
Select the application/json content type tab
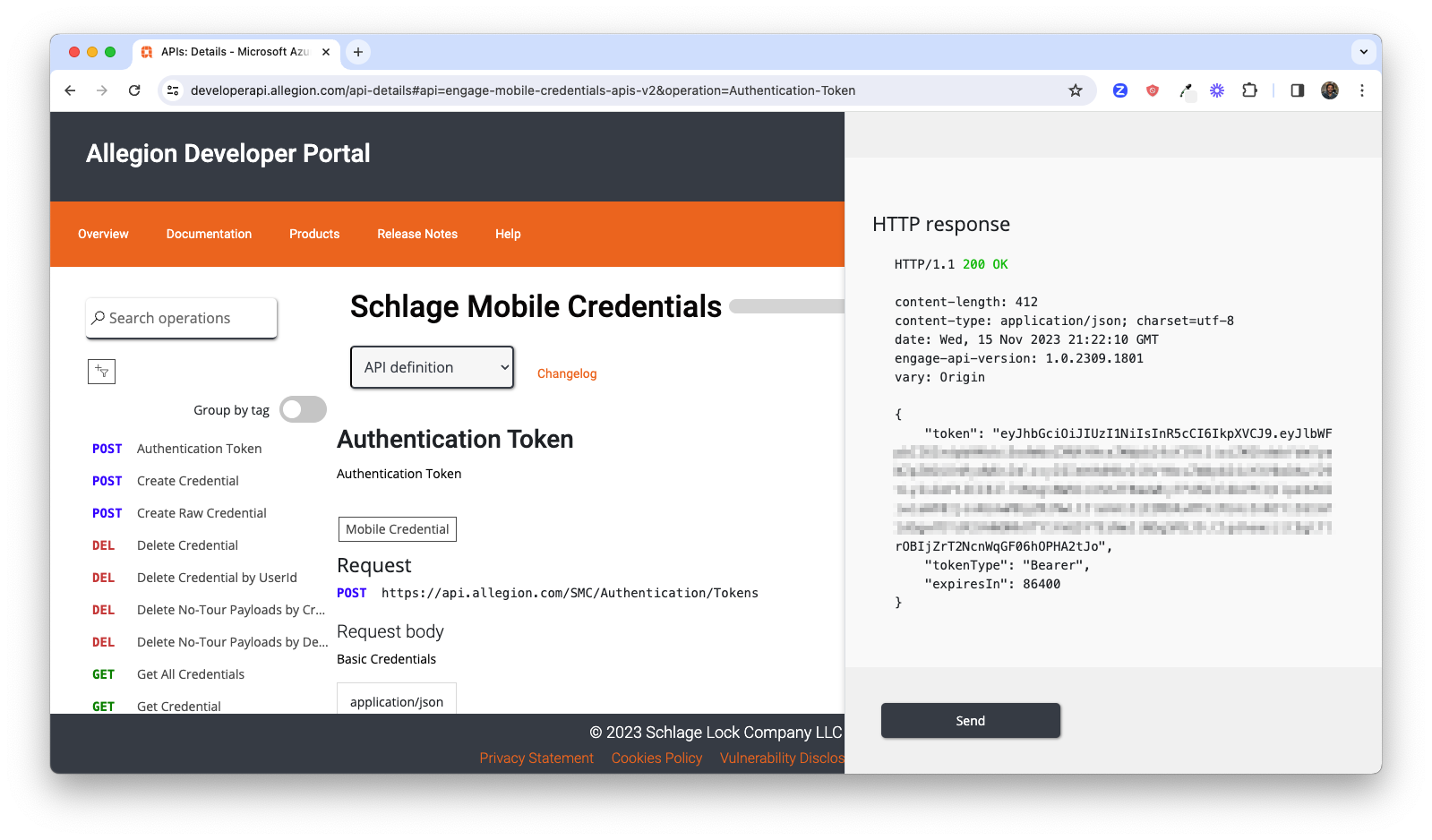(397, 701)
